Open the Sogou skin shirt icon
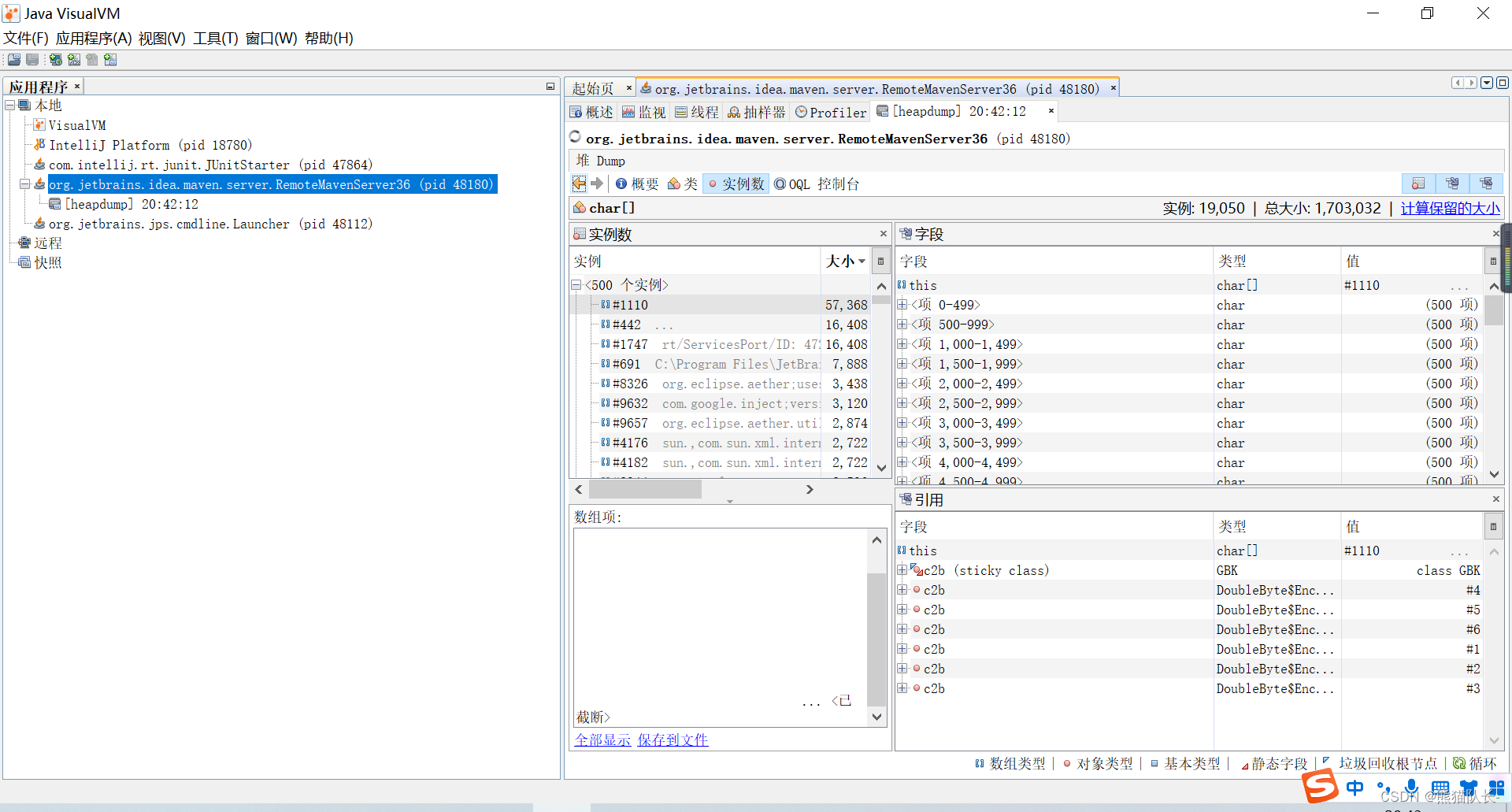1512x812 pixels. (x=1469, y=788)
